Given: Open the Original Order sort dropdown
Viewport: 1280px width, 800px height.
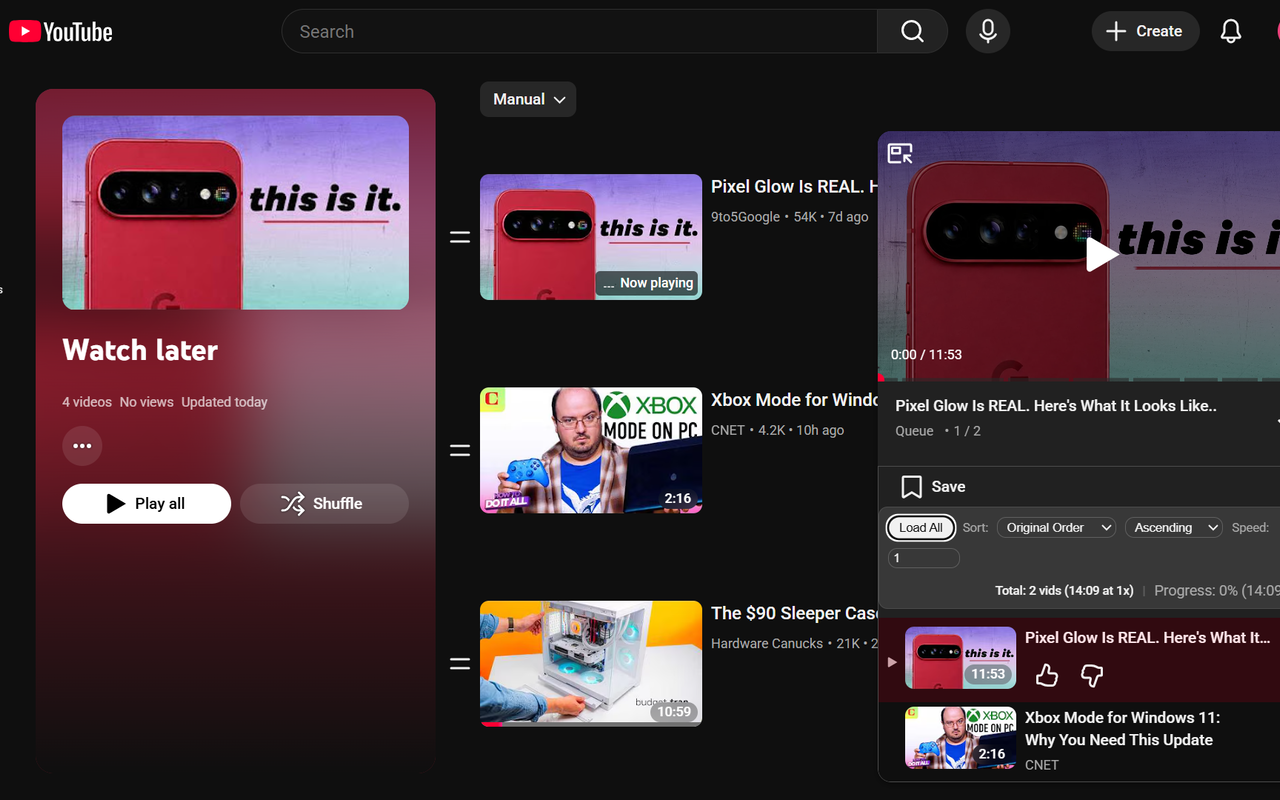Looking at the screenshot, I should coord(1056,527).
